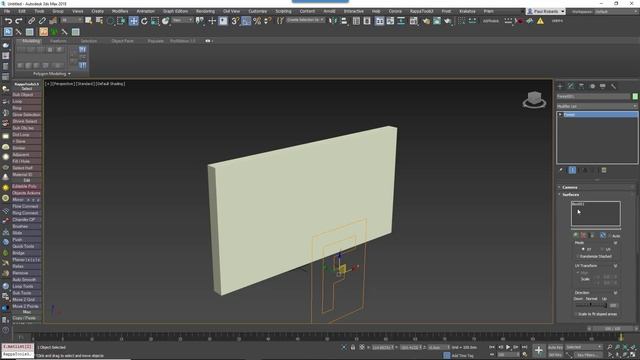Click the Undo arrow icon
The height and width of the screenshot is (360, 640).
(8, 21)
